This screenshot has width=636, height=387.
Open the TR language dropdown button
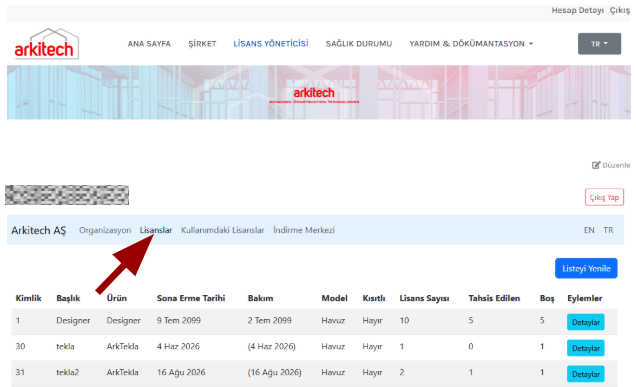point(599,44)
